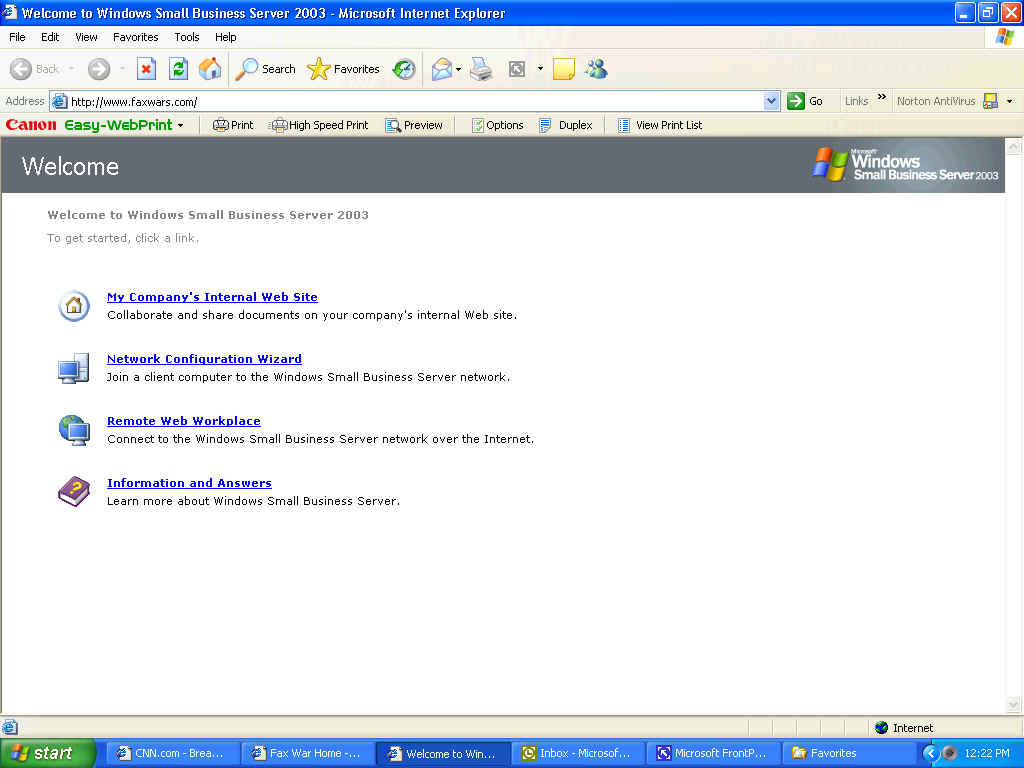Click the Internet zone globe in status bar

tap(882, 728)
